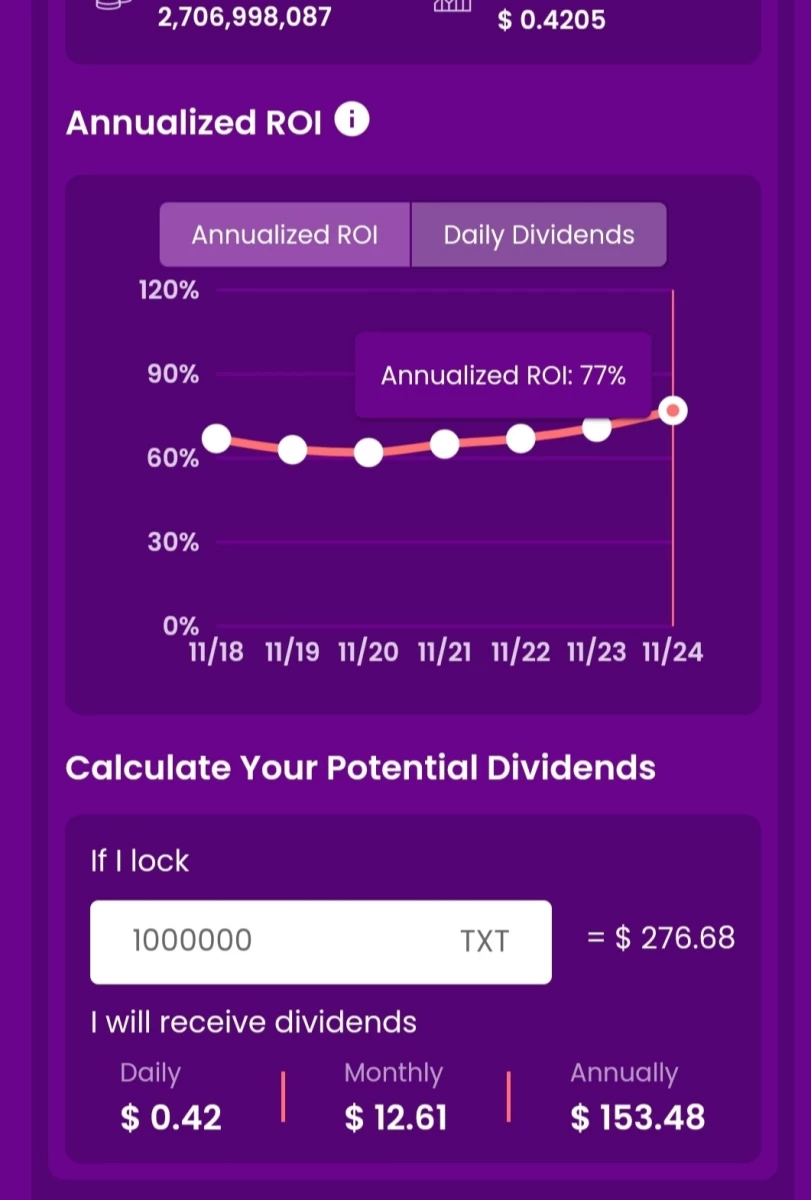
Task: Click the $ 276.68 converted value
Action: point(661,938)
